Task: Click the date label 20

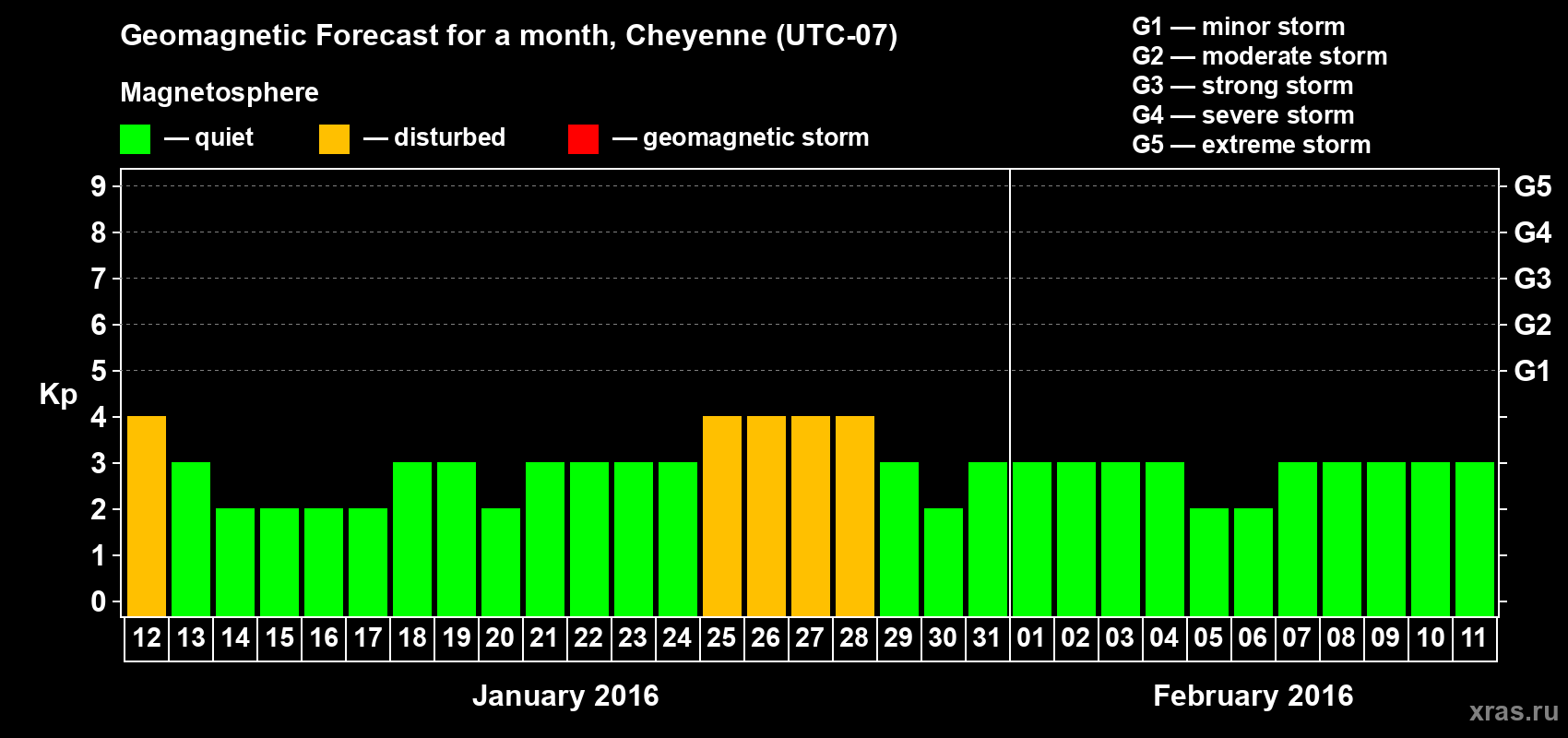Action: [500, 637]
